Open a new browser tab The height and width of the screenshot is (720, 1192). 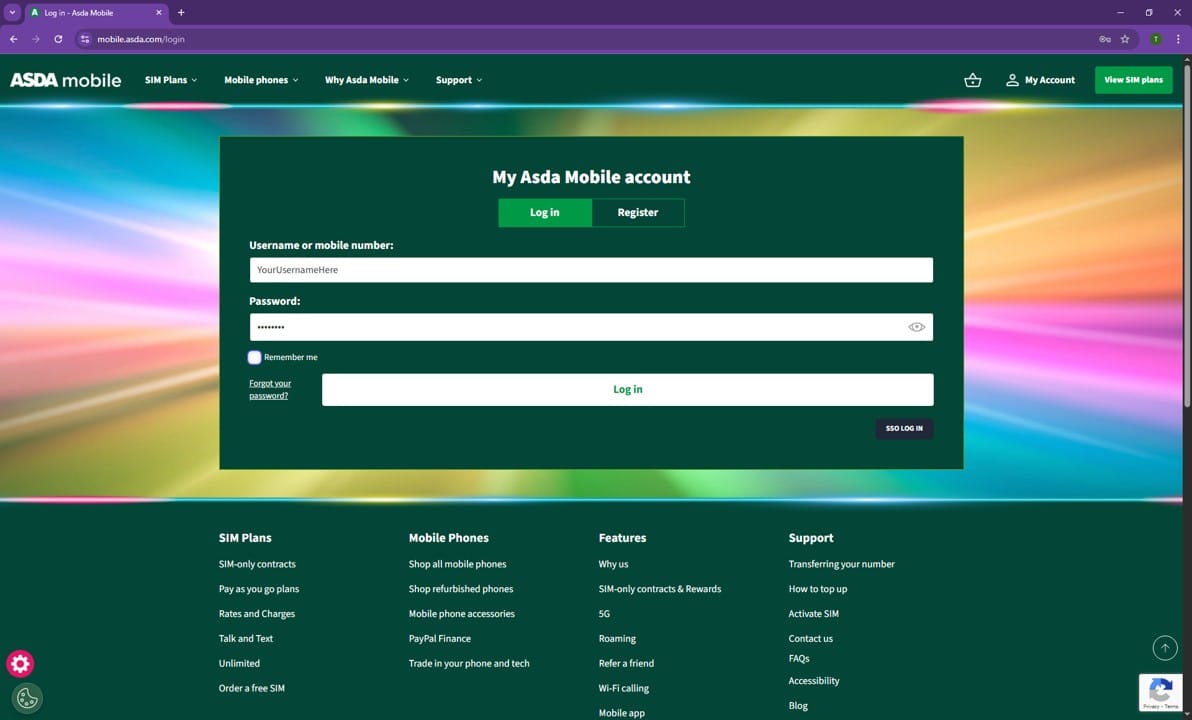(x=181, y=12)
